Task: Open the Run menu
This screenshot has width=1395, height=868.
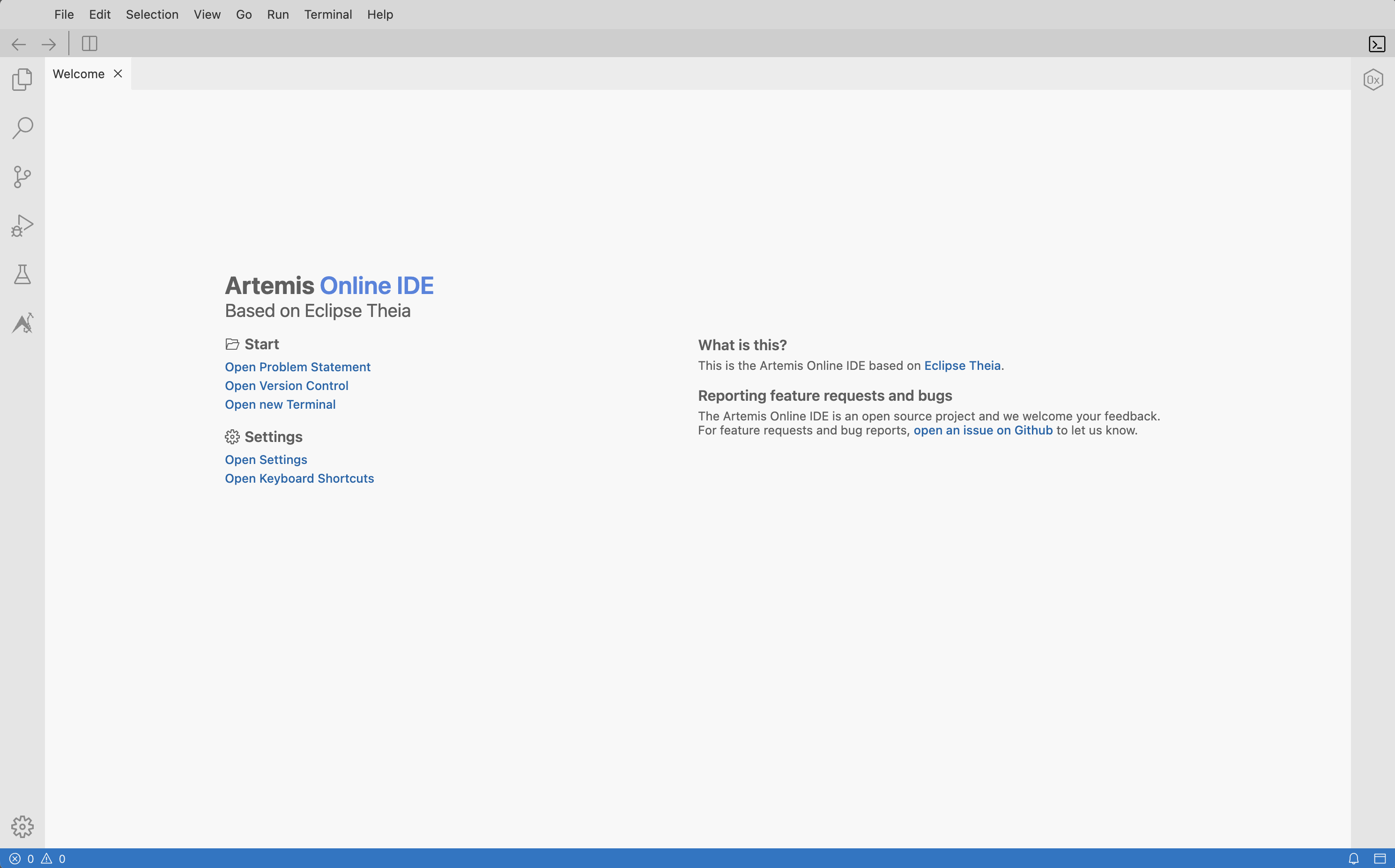Action: 278,15
